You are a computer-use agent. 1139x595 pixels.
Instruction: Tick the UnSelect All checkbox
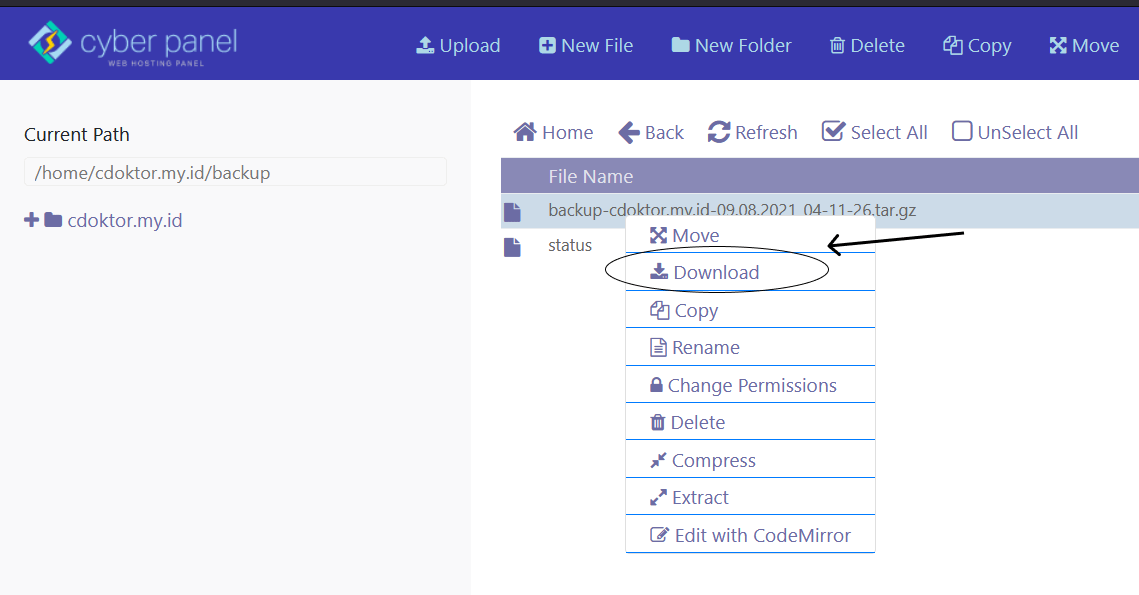pos(962,132)
